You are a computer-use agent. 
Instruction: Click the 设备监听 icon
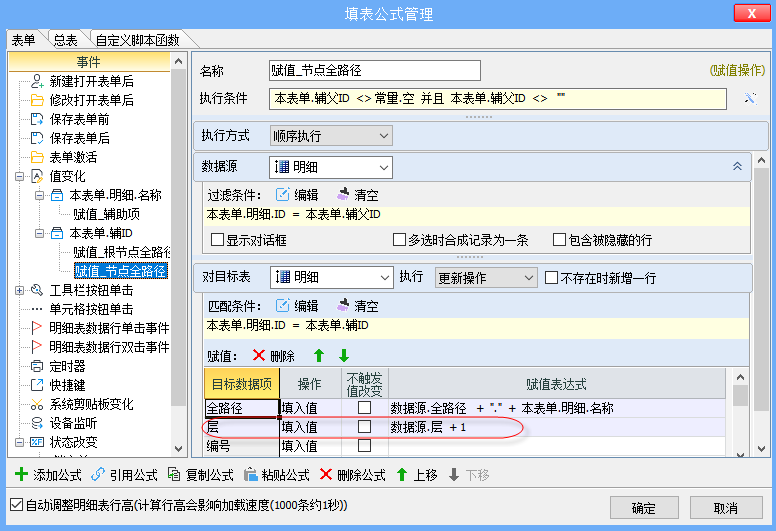[37, 423]
